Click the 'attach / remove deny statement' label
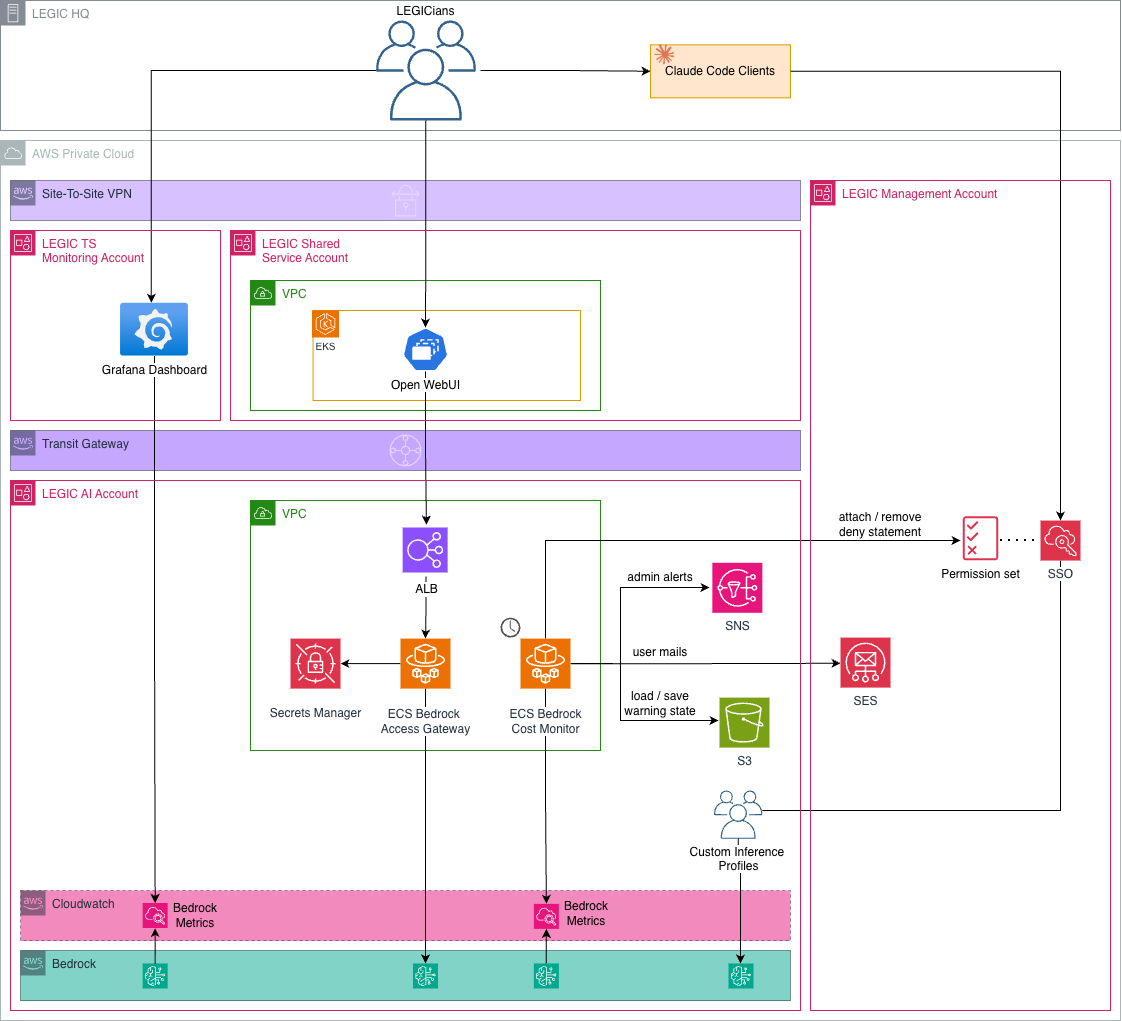This screenshot has height=1021, width=1122. (879, 524)
